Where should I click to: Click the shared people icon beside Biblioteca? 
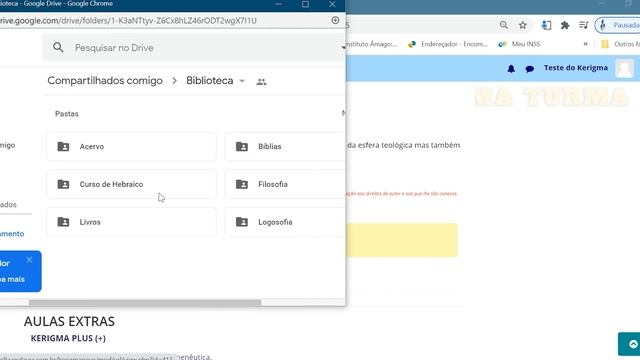tap(261, 82)
